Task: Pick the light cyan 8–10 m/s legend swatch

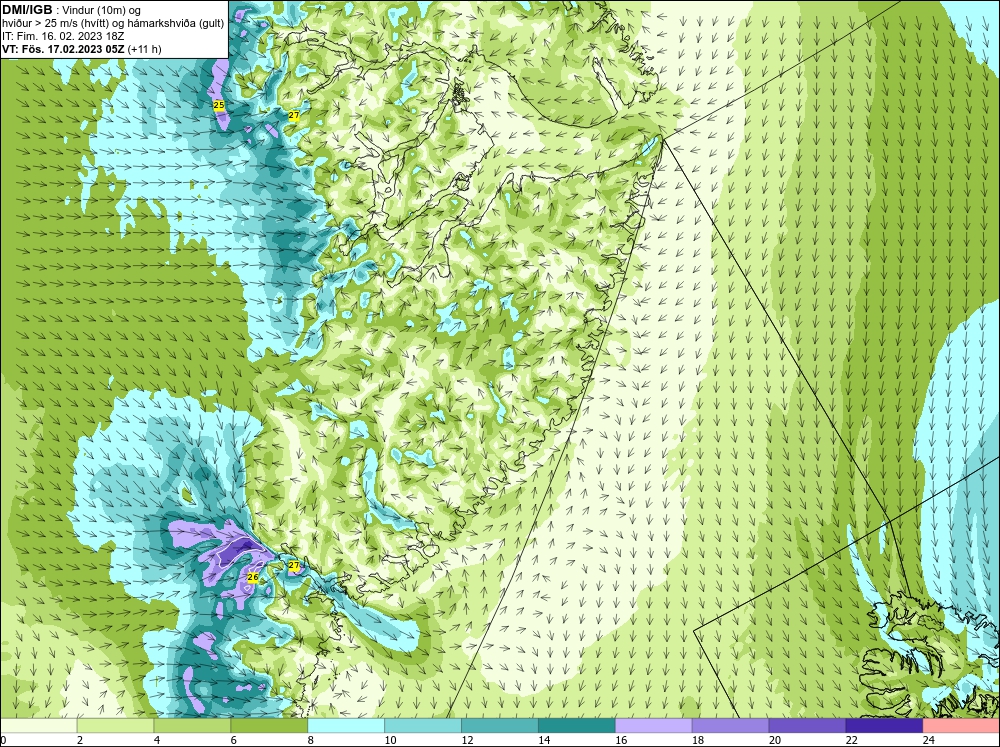Action: (346, 726)
